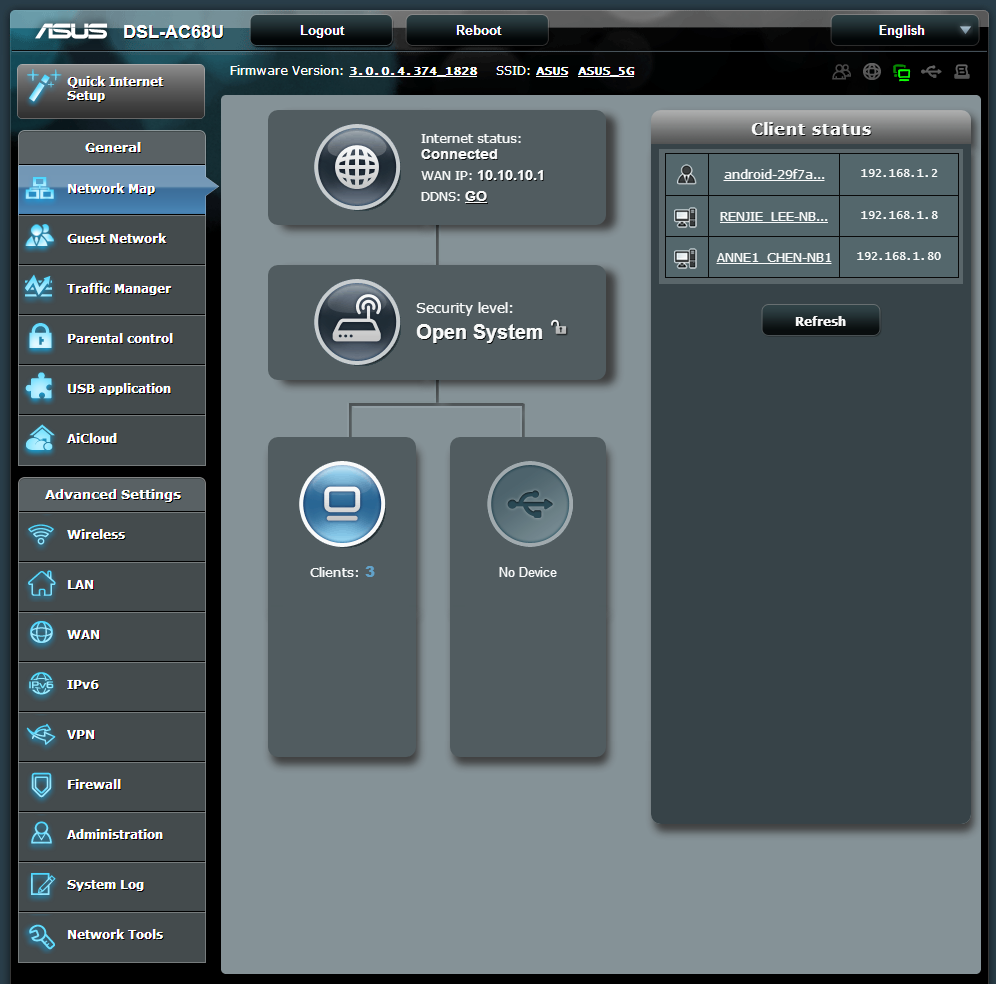Go to AiCloud menu item
This screenshot has height=984, width=996.
pyautogui.click(x=112, y=439)
